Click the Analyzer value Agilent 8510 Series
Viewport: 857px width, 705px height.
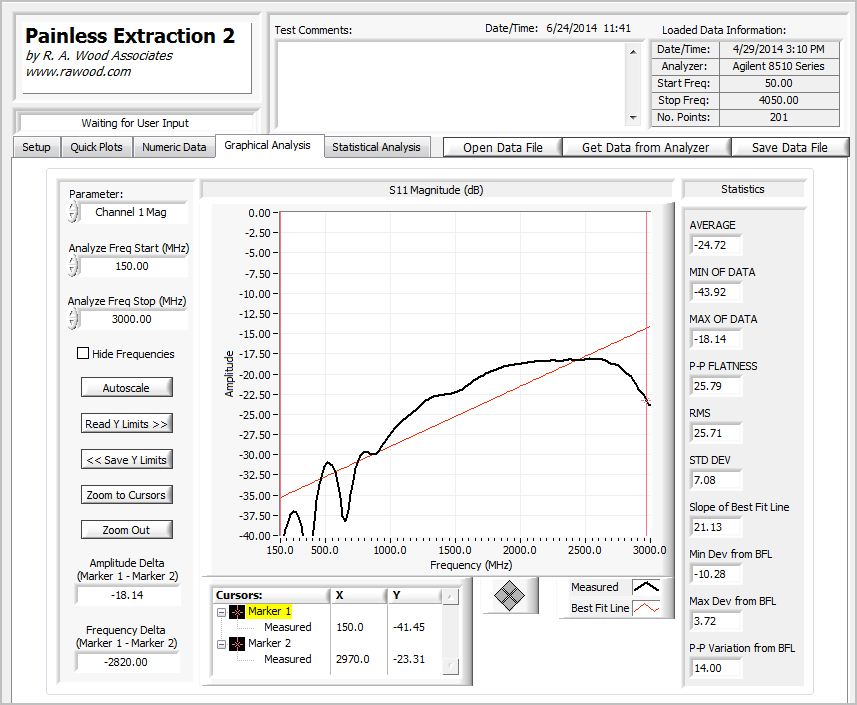tap(779, 66)
